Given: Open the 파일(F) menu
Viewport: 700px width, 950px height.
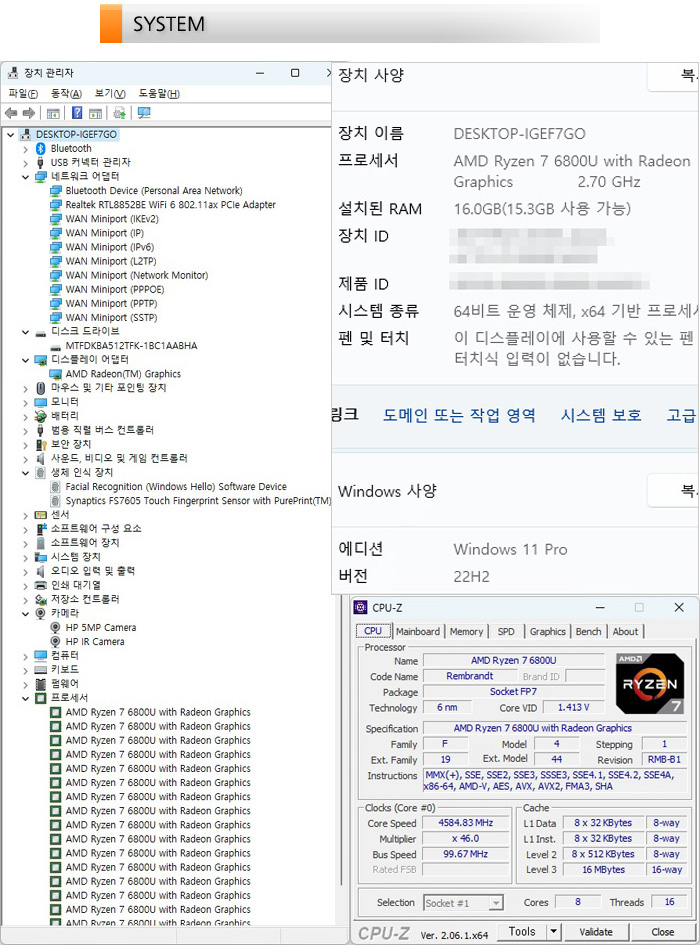Looking at the screenshot, I should click(x=23, y=93).
